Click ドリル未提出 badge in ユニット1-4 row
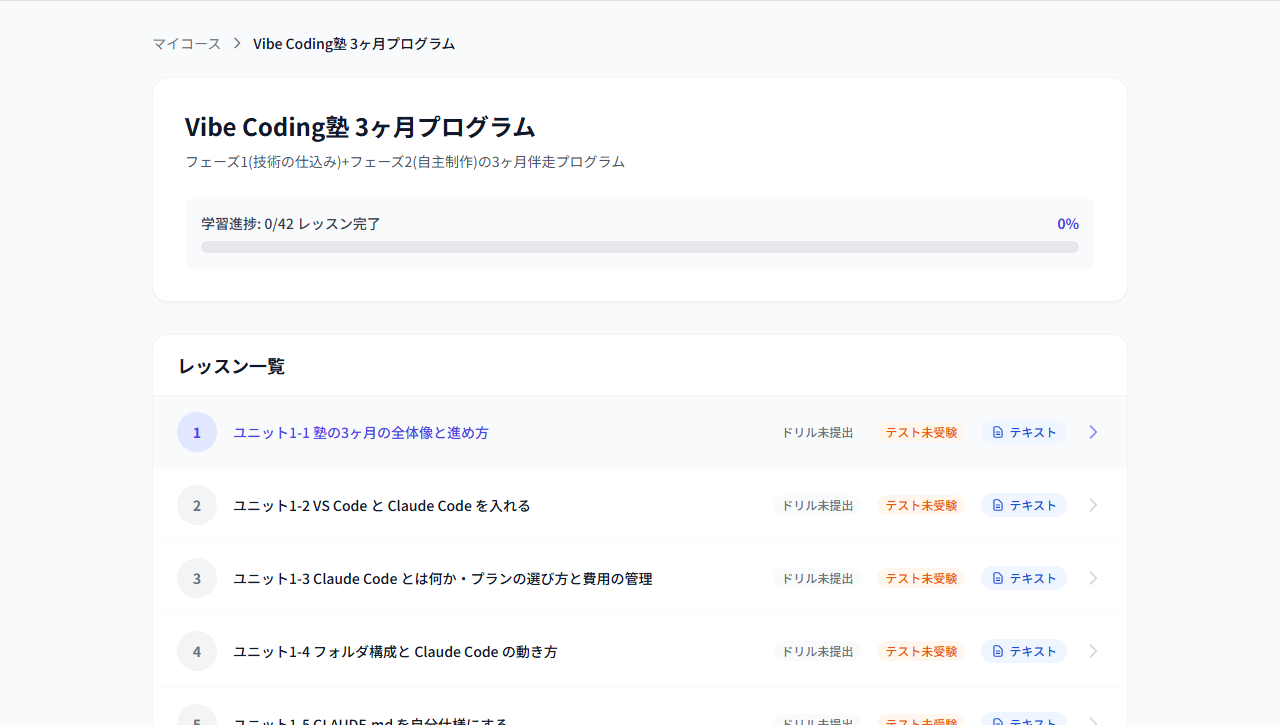 817,651
